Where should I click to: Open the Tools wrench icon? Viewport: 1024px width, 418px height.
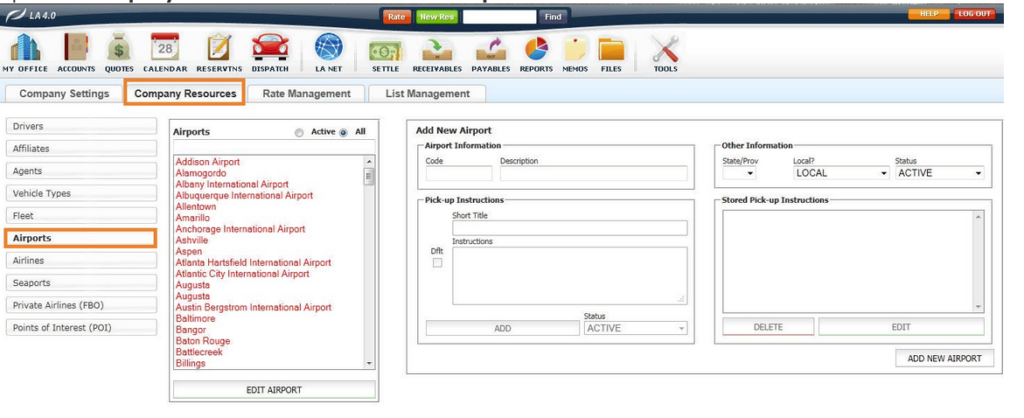[x=665, y=49]
